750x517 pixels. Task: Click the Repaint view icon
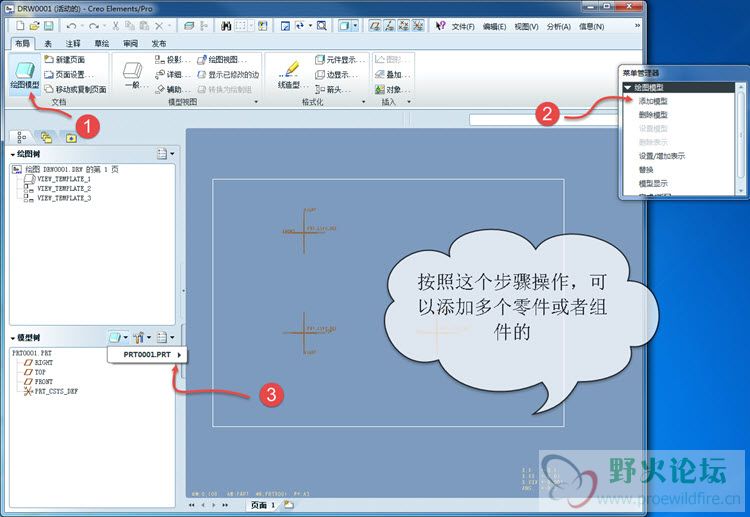tap(285, 26)
